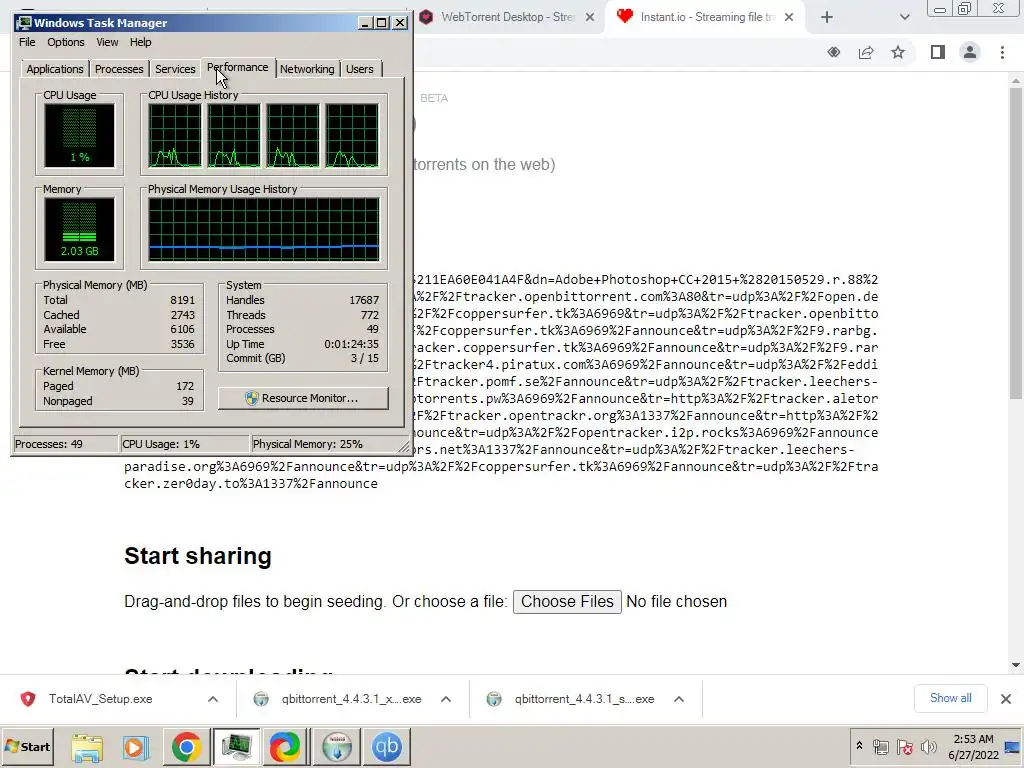This screenshot has height=768, width=1024.
Task: Switch to Chrome in the taskbar
Action: 186,747
